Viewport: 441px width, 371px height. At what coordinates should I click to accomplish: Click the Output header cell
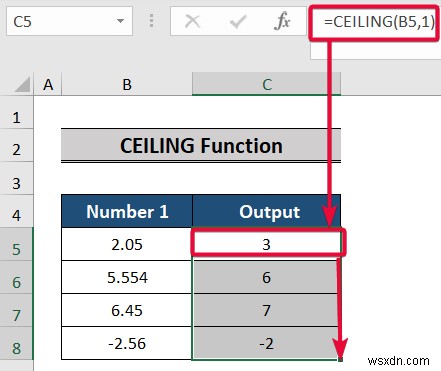point(267,211)
